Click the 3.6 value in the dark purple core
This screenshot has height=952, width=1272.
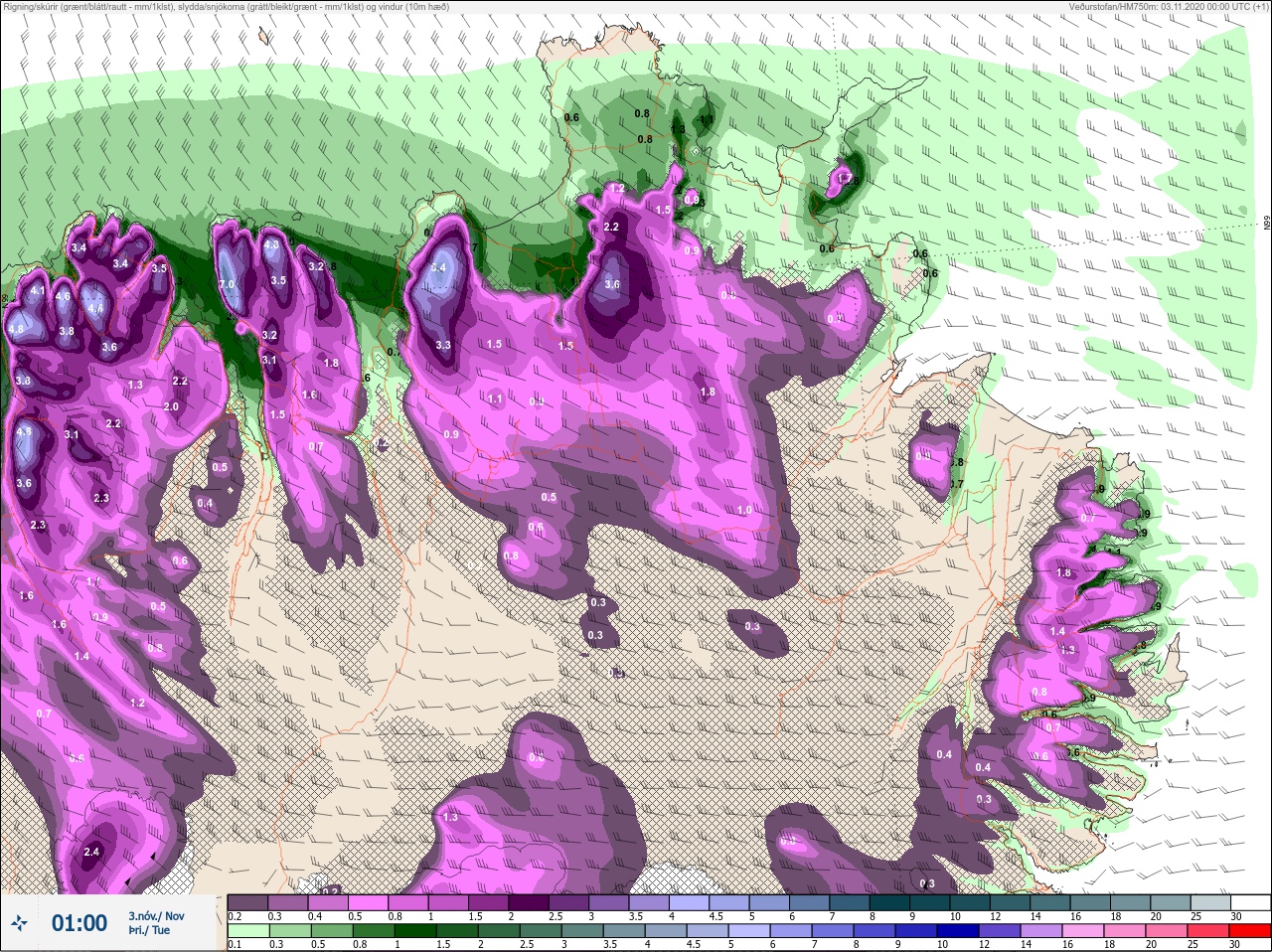tap(612, 284)
